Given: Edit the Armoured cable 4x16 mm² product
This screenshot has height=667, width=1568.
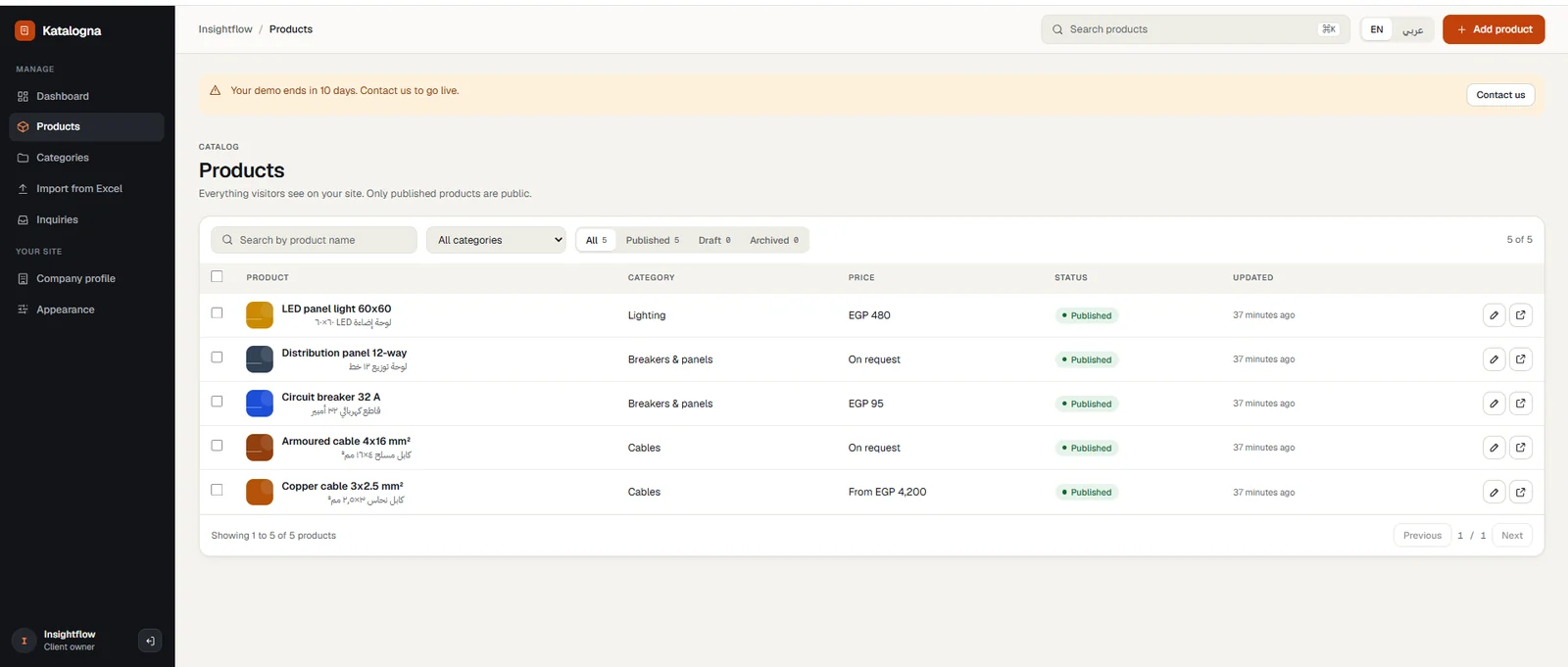Looking at the screenshot, I should 1494,448.
